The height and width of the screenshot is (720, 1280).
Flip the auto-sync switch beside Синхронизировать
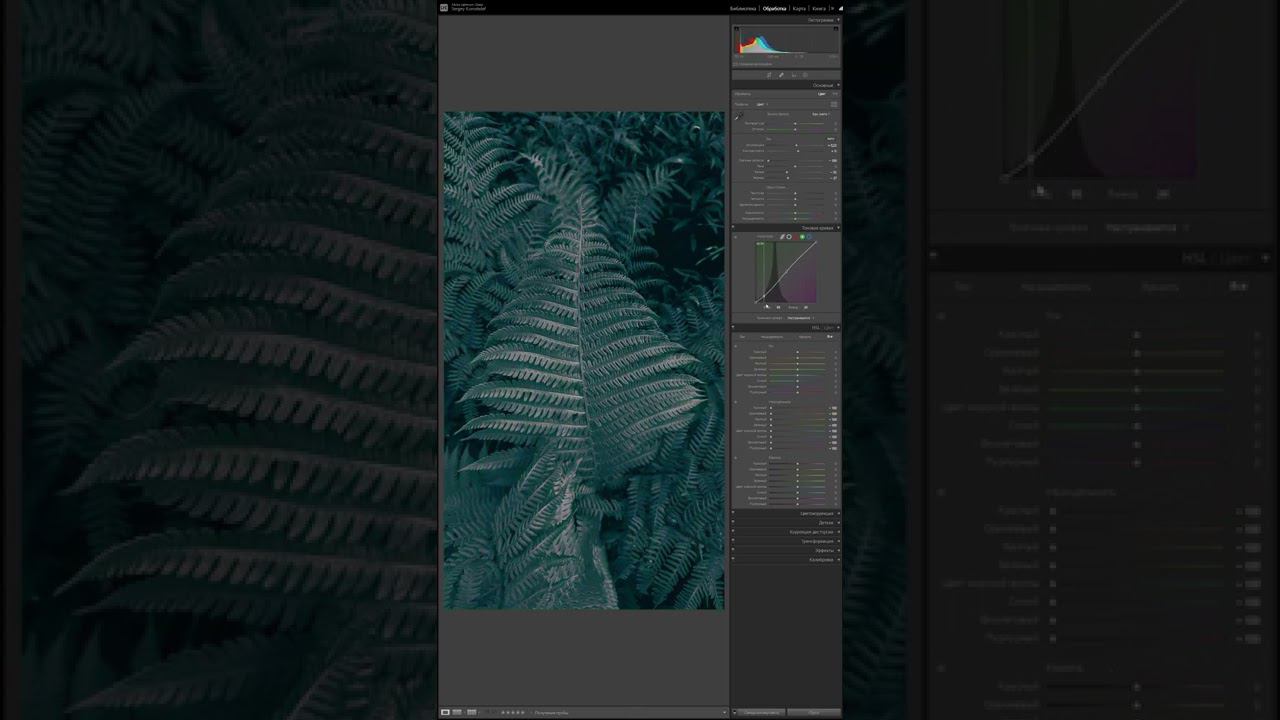736,712
